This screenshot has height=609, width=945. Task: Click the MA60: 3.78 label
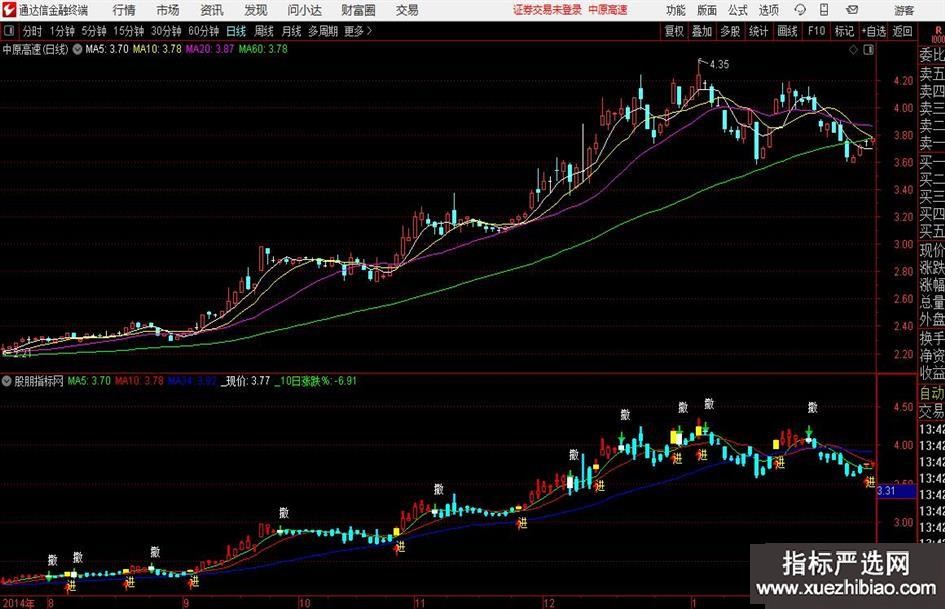263,49
